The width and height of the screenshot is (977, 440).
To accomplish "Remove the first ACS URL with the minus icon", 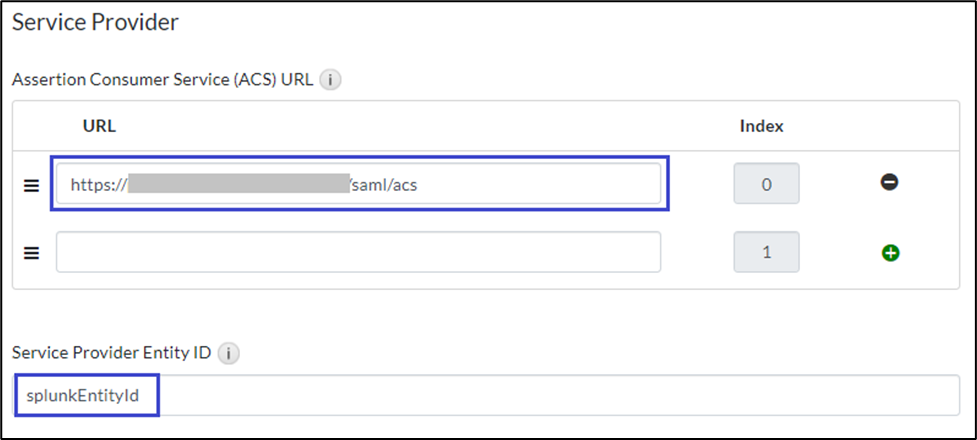I will 889,183.
